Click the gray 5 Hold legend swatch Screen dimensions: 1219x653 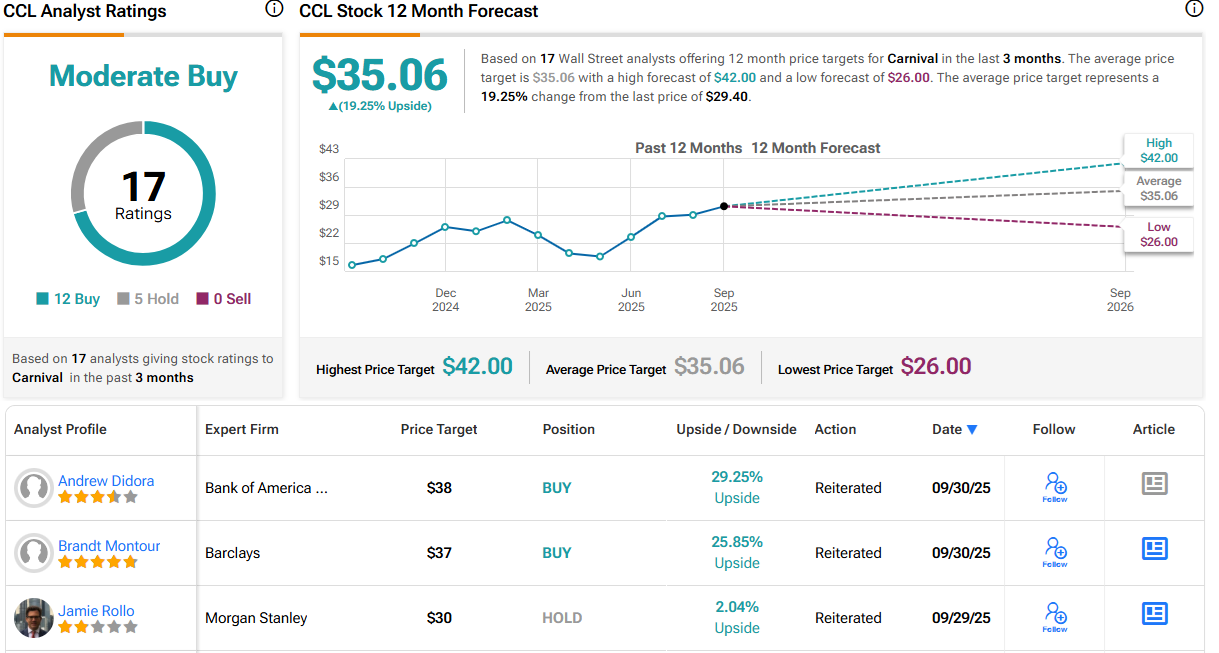[x=123, y=299]
